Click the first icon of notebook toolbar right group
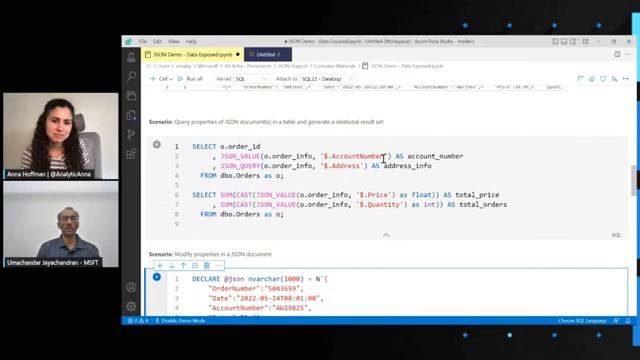 [x=580, y=79]
